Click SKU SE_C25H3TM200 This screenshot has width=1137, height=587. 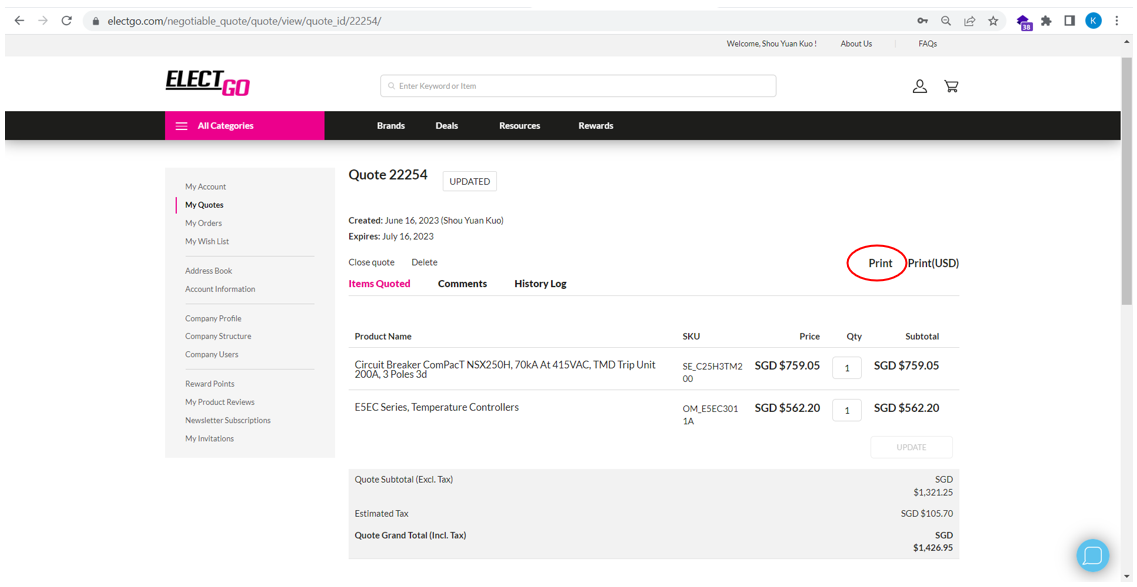[x=712, y=372]
